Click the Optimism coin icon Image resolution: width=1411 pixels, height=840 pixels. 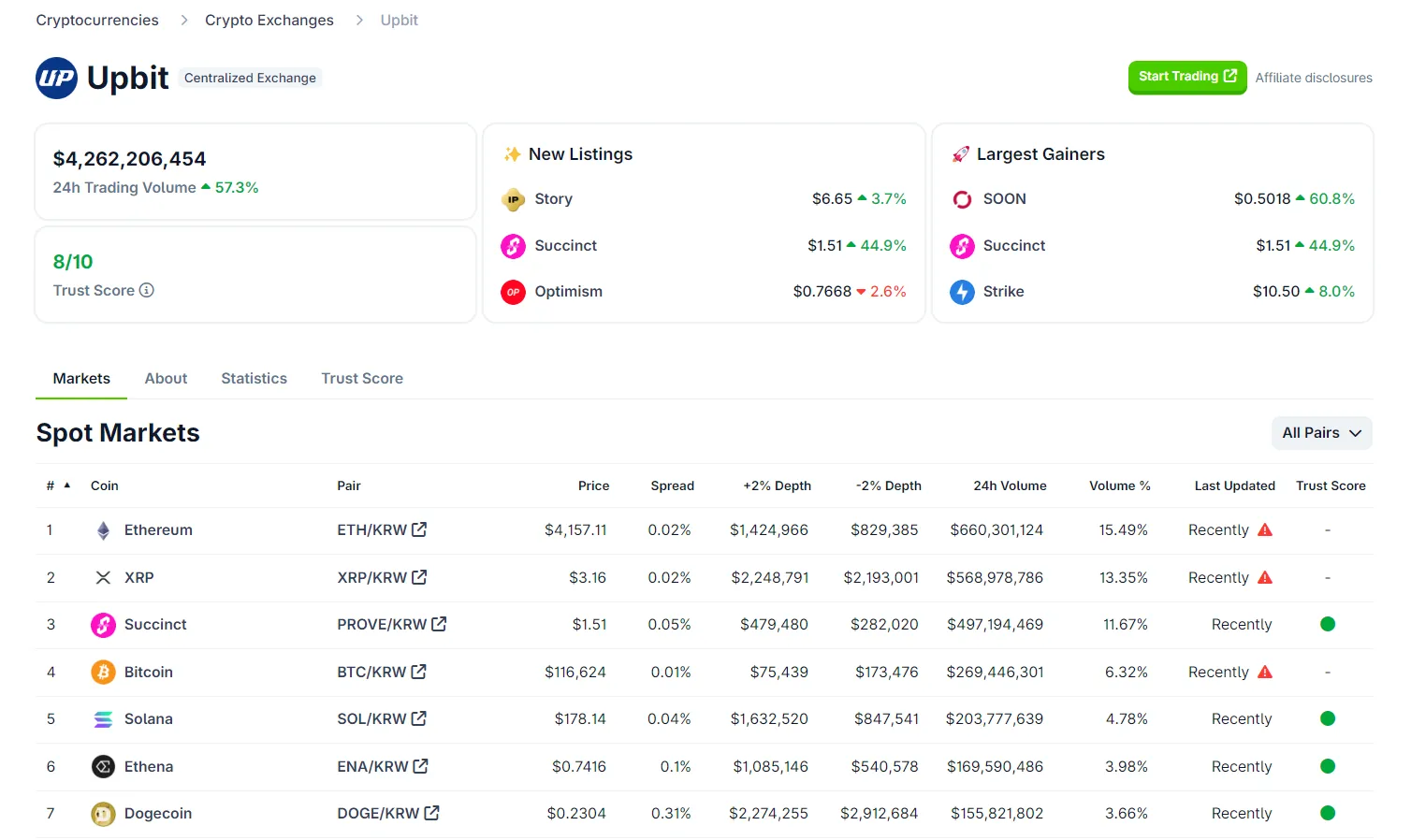[x=513, y=292]
